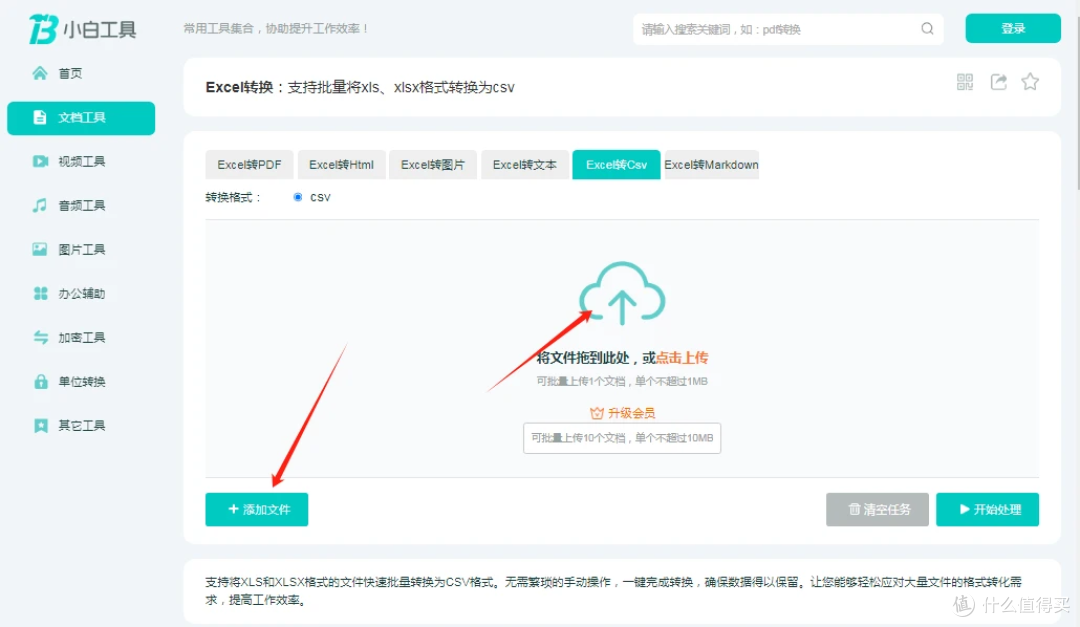Open 办公辅助 in the sidebar
Viewport: 1080px width, 627px height.
(81, 294)
